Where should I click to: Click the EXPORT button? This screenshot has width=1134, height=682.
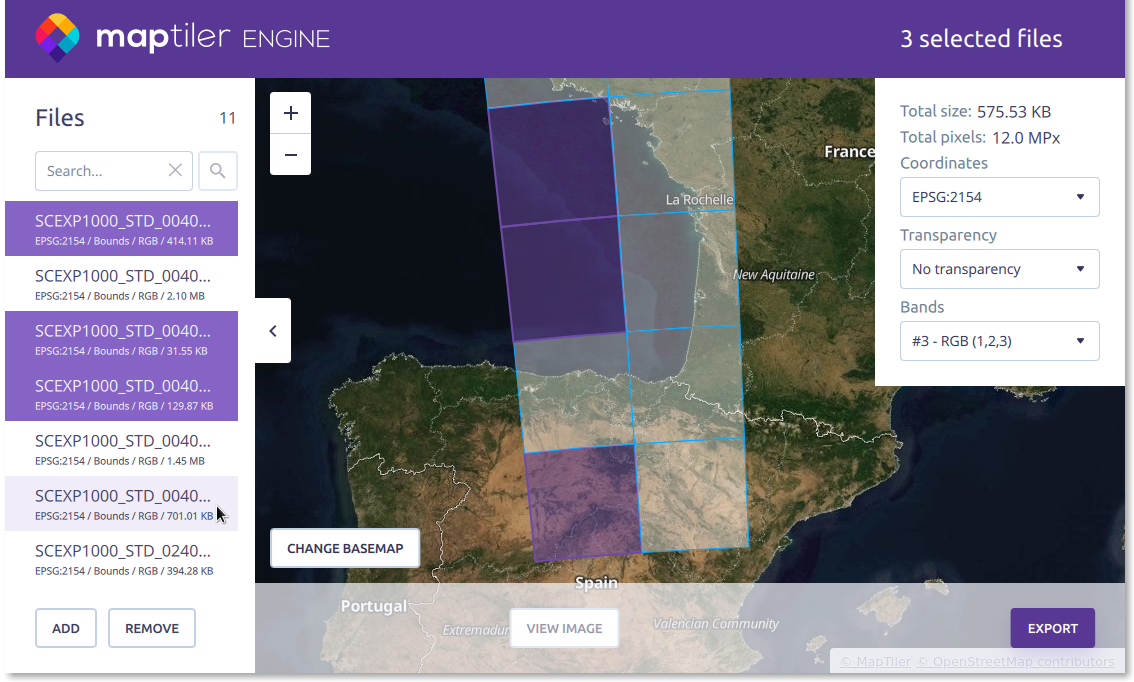point(1052,628)
